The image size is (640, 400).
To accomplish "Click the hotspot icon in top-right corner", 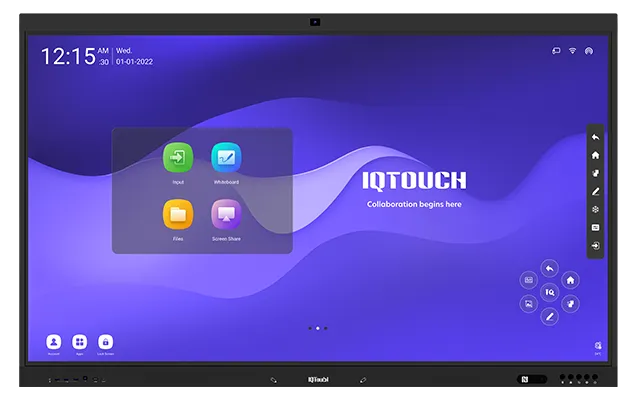I will pos(589,51).
